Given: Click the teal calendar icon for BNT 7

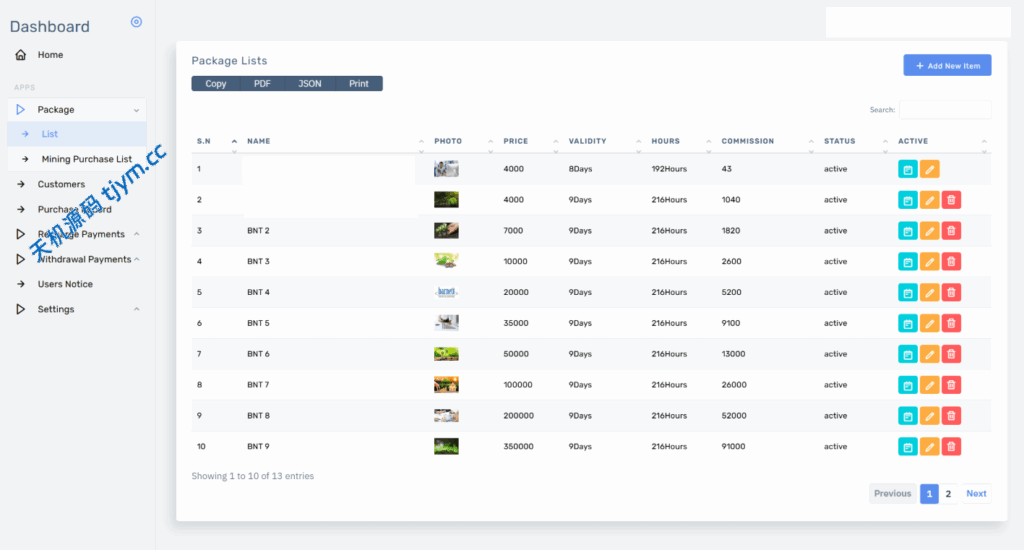Looking at the screenshot, I should tap(907, 385).
